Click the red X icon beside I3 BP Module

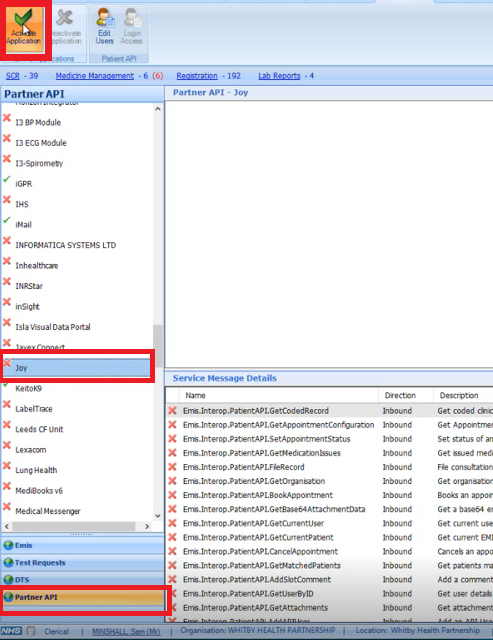[x=7, y=118]
